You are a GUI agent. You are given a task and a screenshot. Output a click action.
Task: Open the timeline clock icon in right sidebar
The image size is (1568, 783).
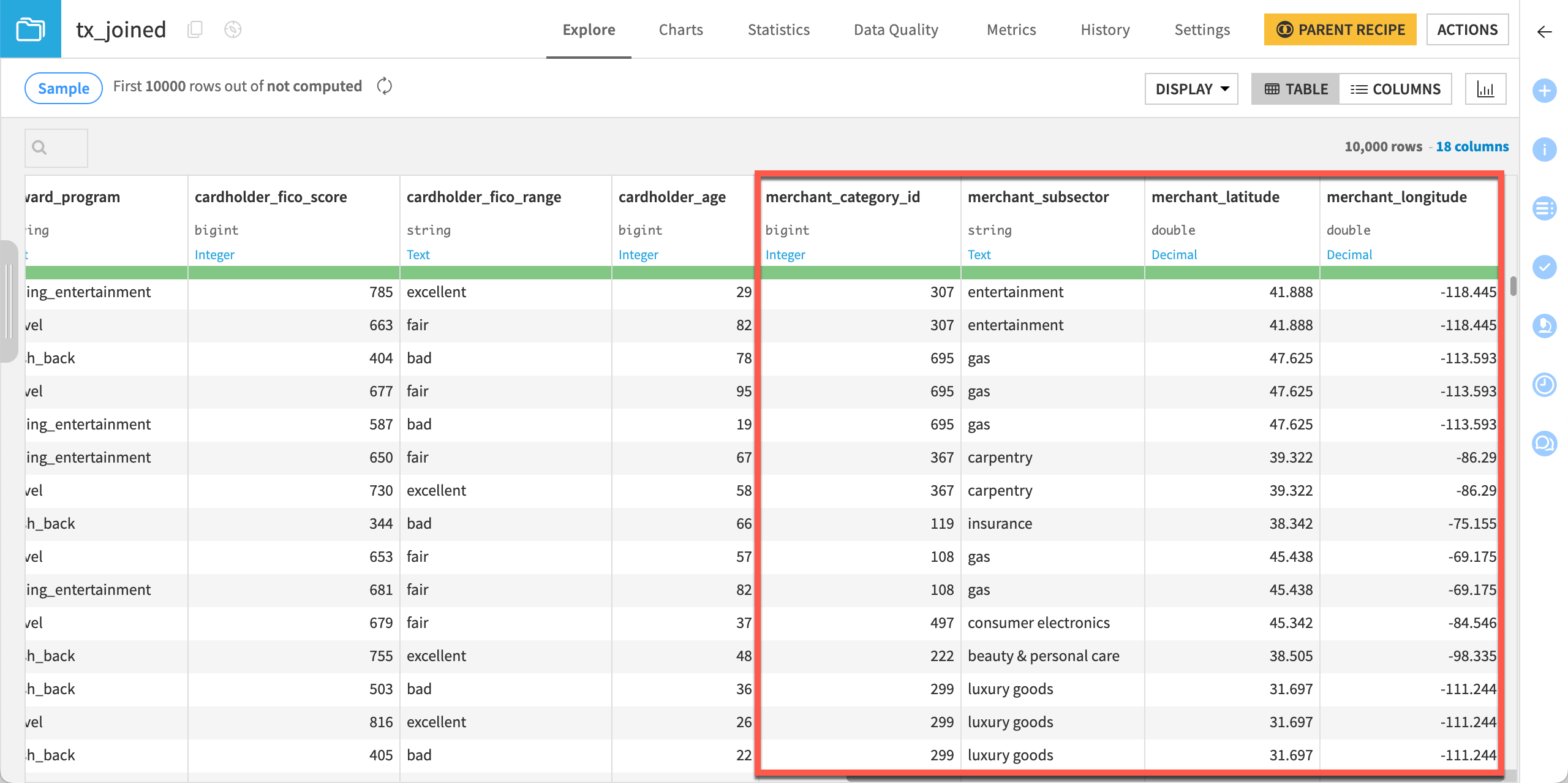(x=1545, y=385)
